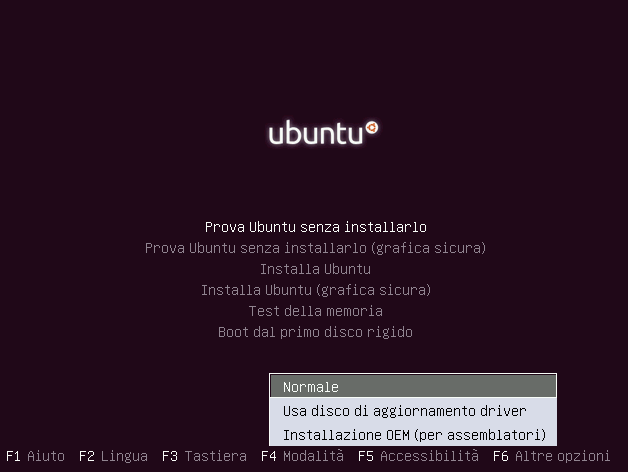Open 'Altre opzioni' in bottom bar
Screen dimensions: 628x472
tap(562, 456)
